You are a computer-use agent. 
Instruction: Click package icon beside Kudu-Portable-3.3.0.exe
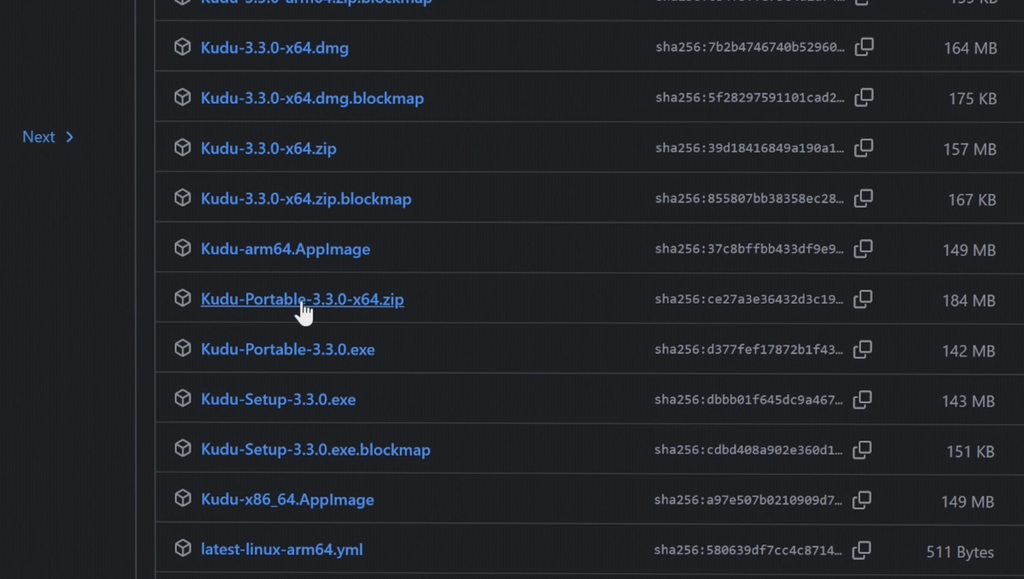183,349
